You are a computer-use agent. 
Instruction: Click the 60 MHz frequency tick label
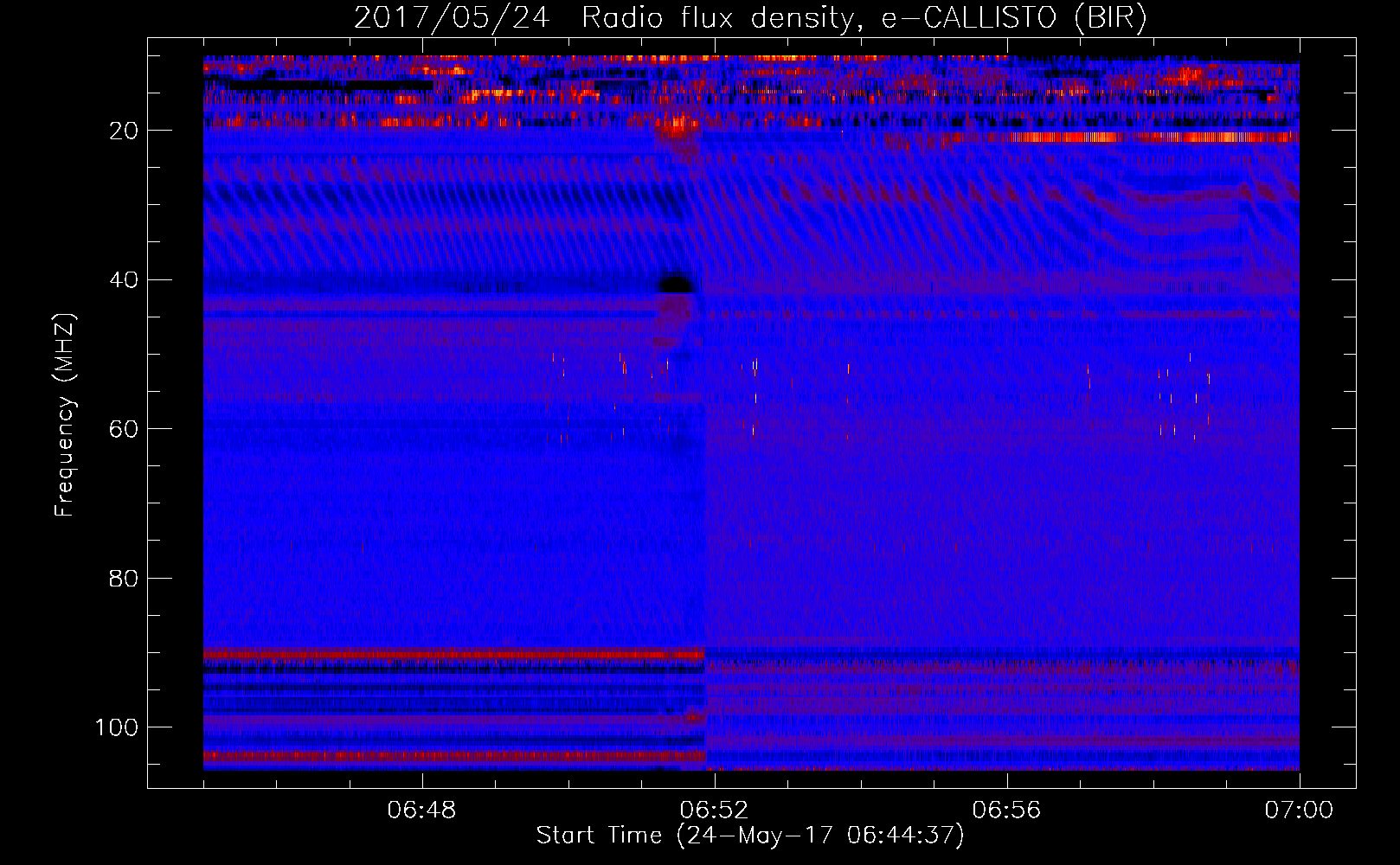[x=124, y=429]
